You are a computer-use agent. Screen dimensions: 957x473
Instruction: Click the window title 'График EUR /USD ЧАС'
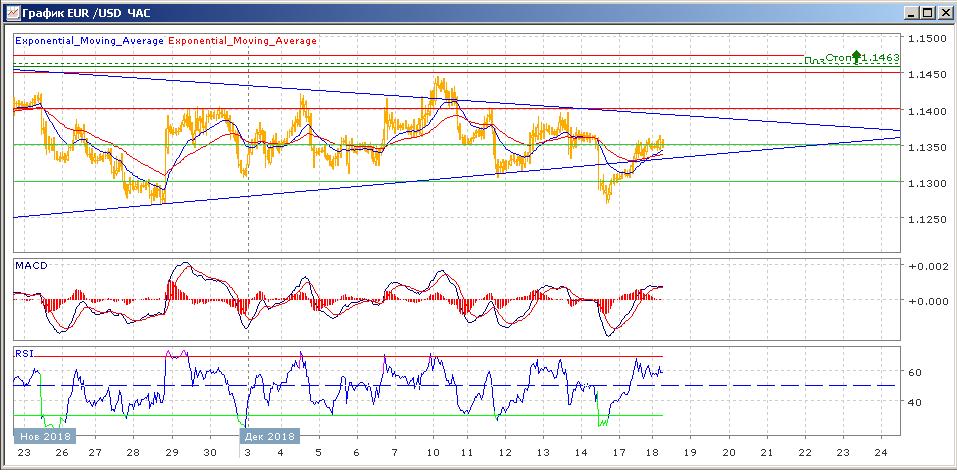point(85,12)
